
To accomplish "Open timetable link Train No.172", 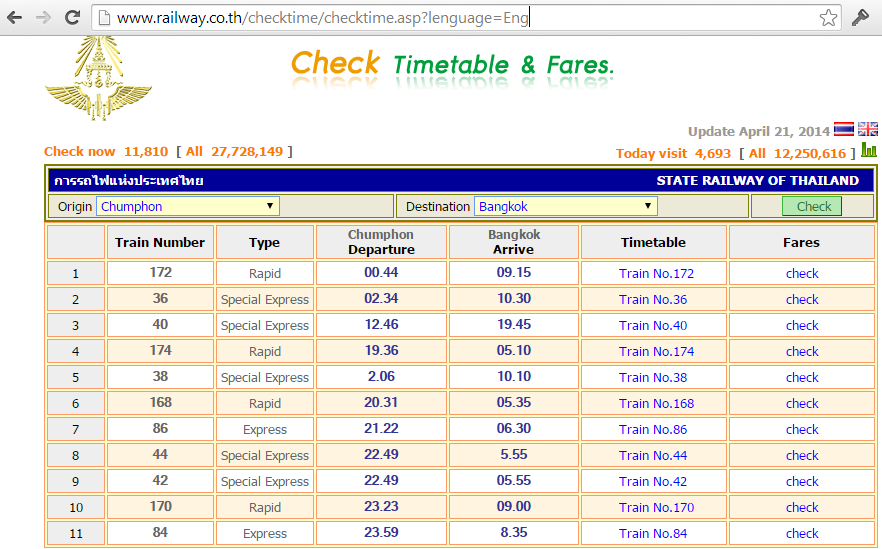I will click(656, 274).
